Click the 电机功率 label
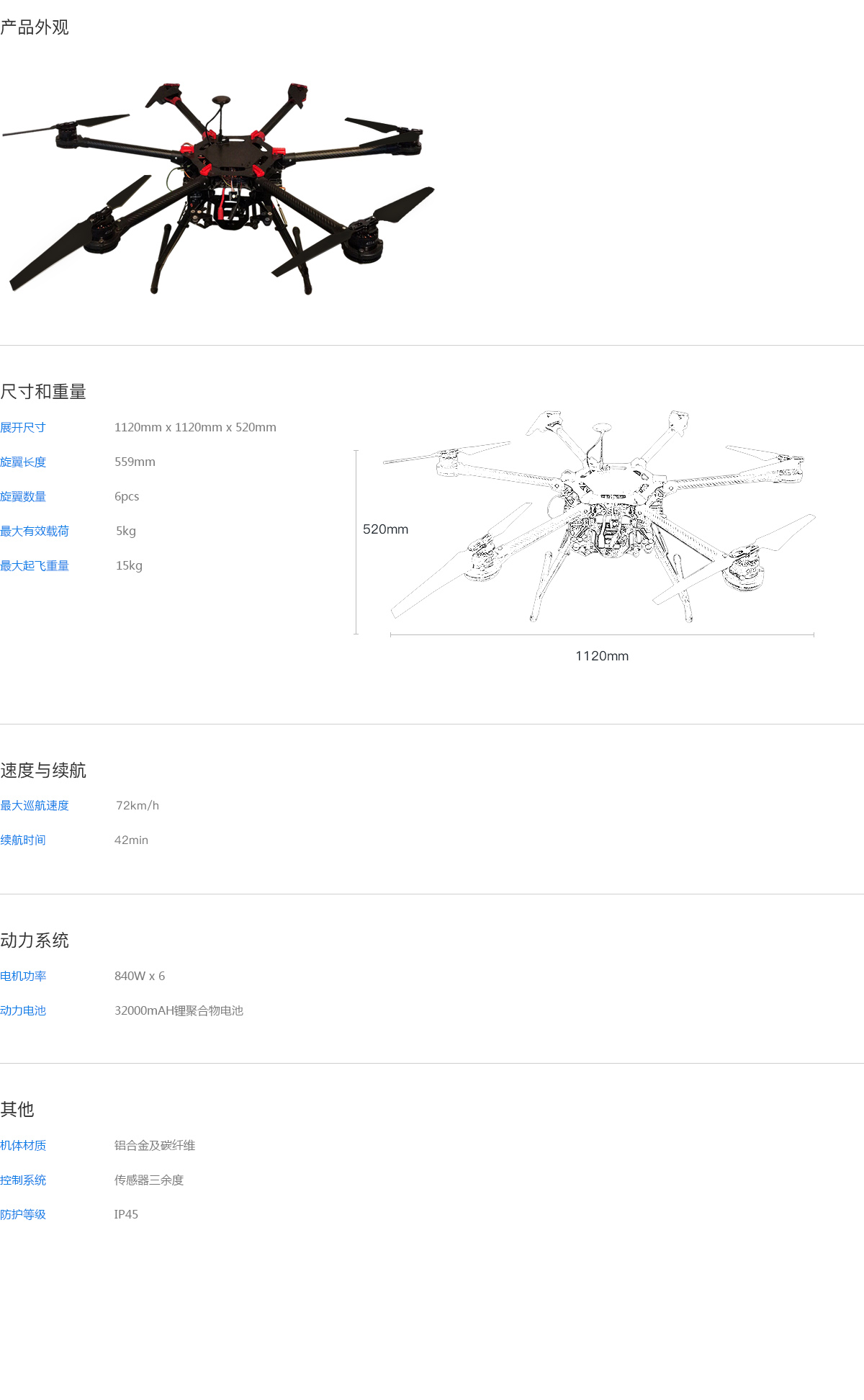 tap(23, 977)
